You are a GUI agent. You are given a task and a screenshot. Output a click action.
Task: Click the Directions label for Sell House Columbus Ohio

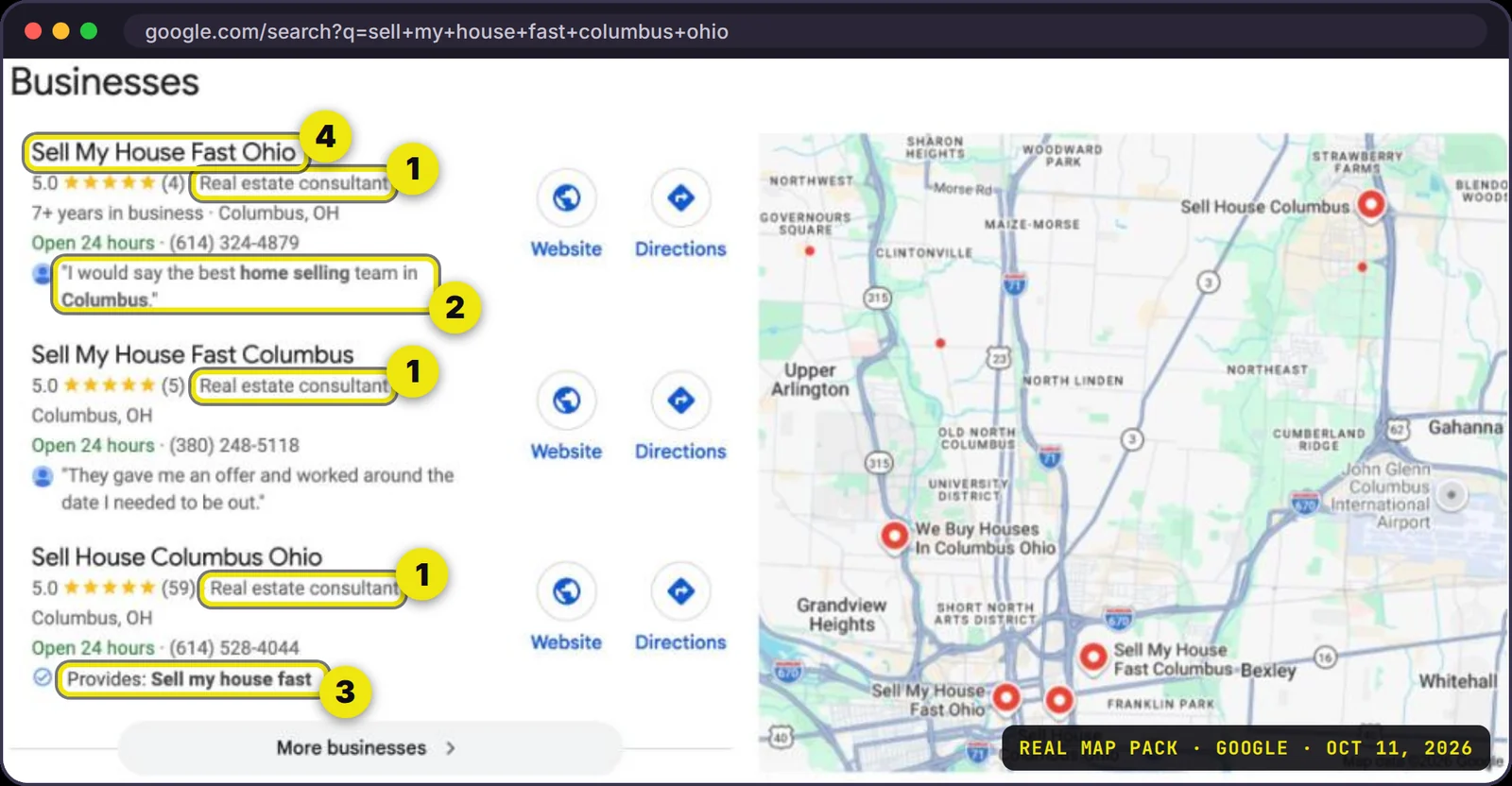(680, 642)
